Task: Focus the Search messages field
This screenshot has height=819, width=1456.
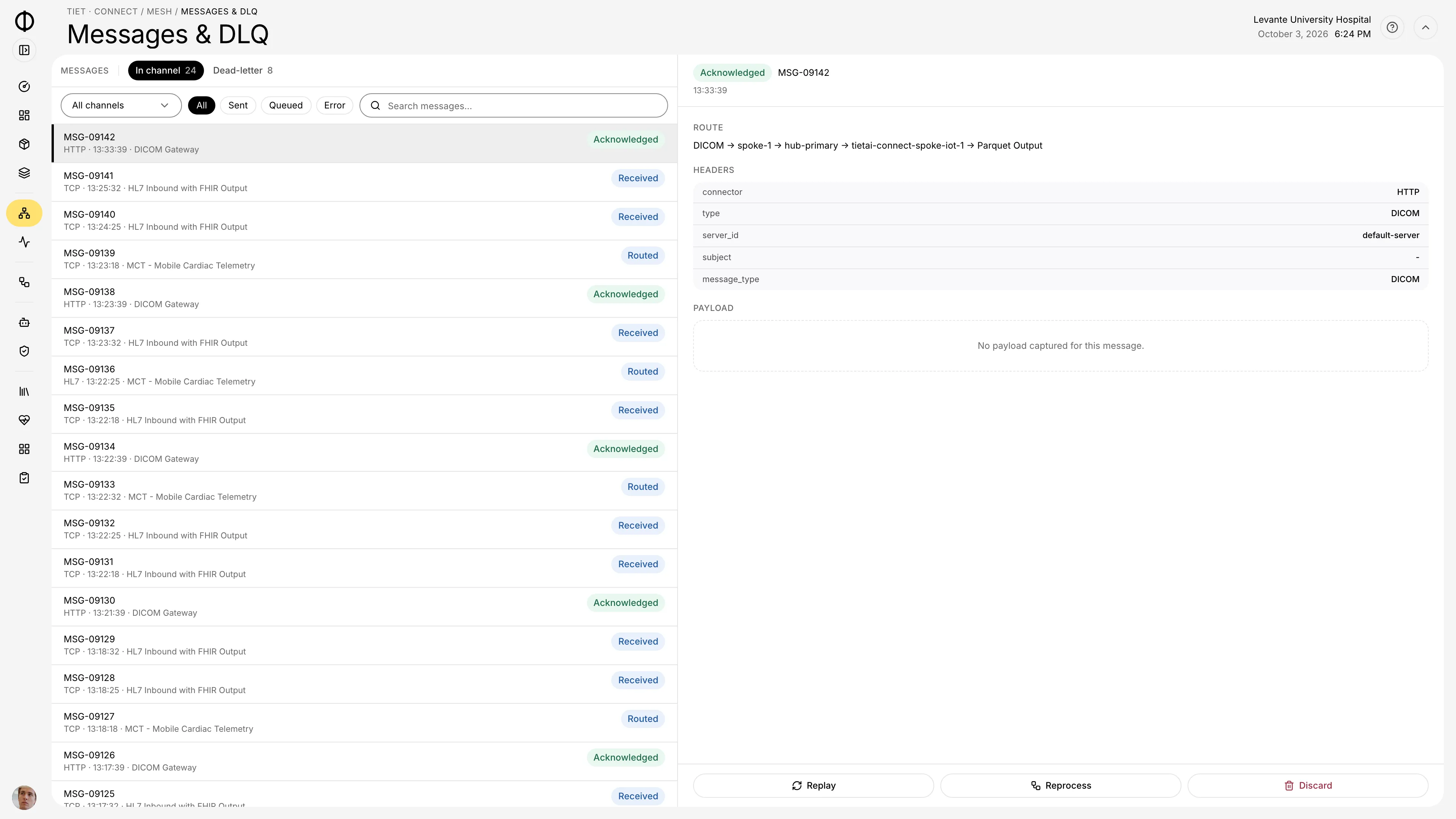Action: coord(514,106)
